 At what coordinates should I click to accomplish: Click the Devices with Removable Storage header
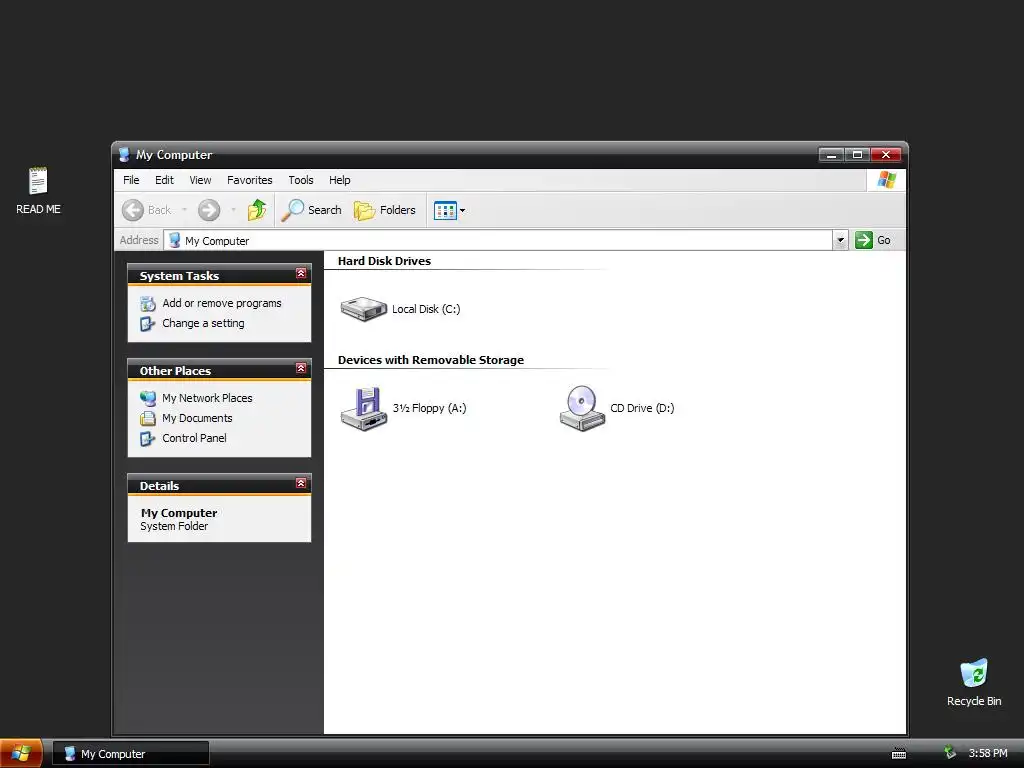coord(431,360)
